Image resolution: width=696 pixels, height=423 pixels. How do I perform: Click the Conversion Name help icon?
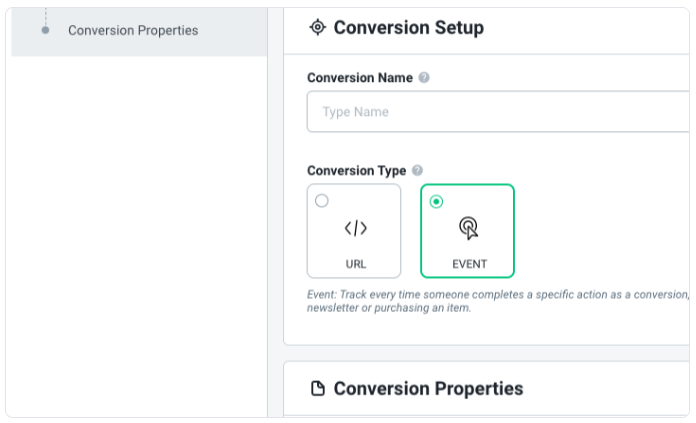[424, 78]
